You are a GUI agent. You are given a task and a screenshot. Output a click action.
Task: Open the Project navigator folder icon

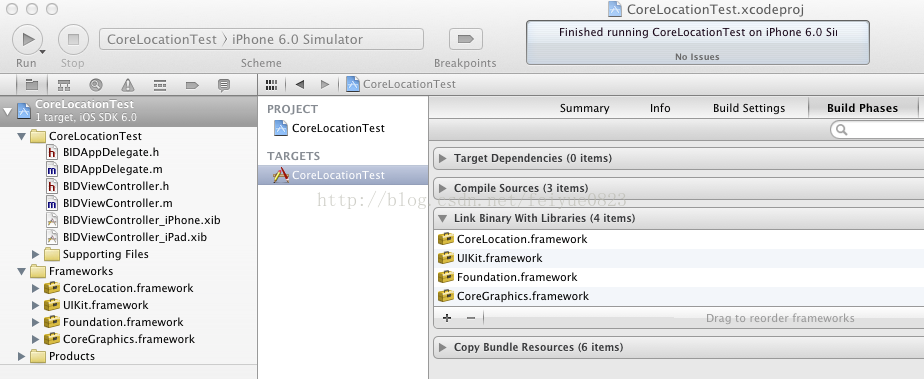click(32, 85)
